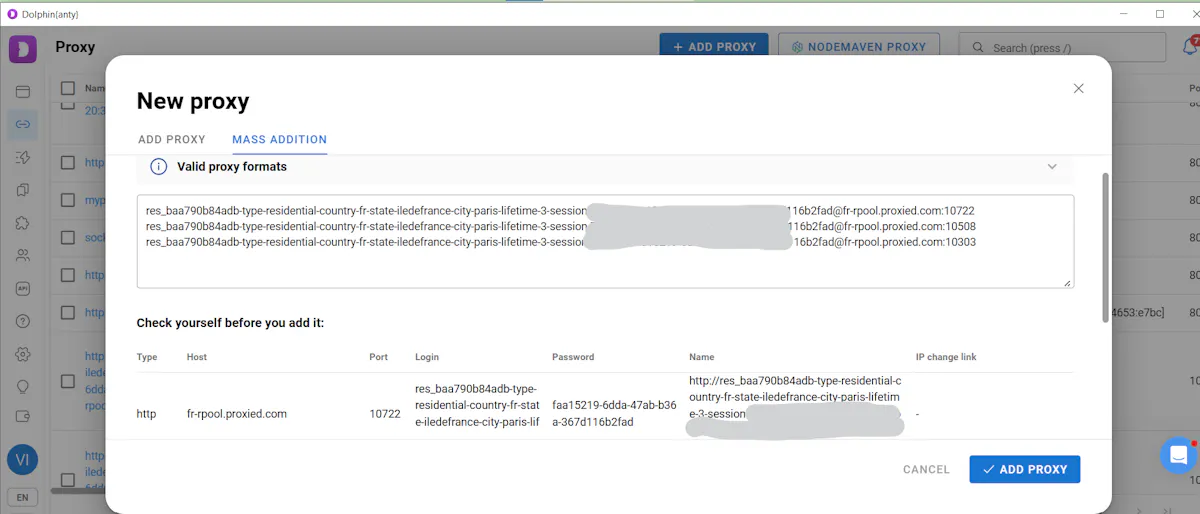The image size is (1200, 514).
Task: Tick the checkbox of the 'myp' proxy row
Action: tap(67, 200)
